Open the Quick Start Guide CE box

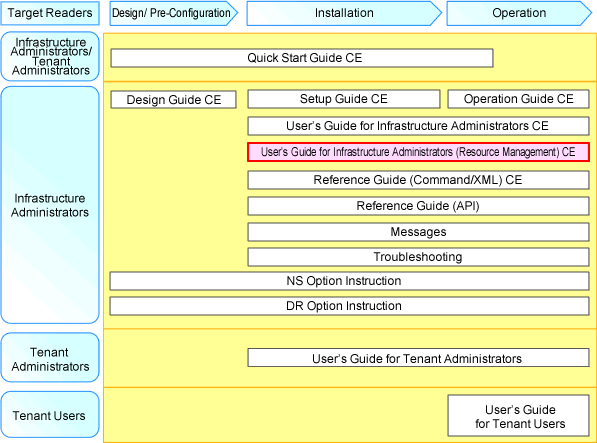302,58
